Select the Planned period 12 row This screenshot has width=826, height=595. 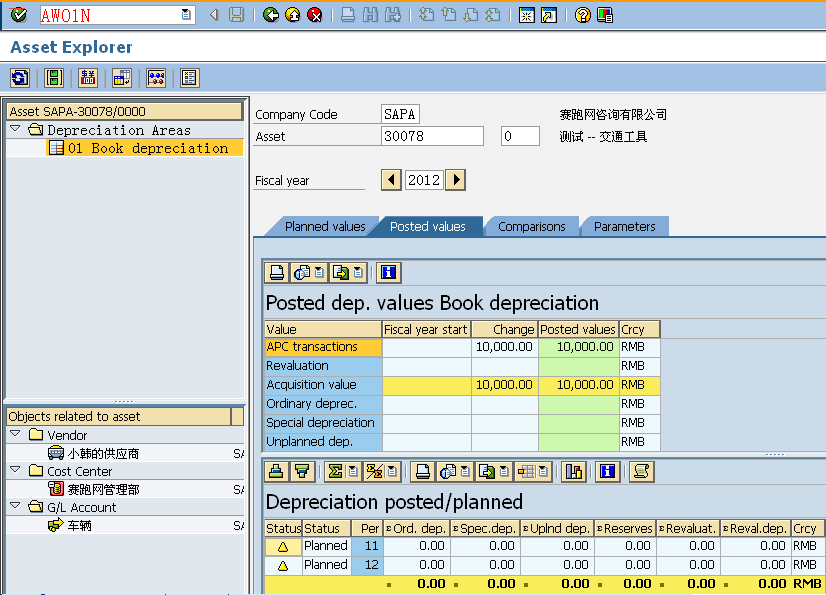[x=543, y=565]
